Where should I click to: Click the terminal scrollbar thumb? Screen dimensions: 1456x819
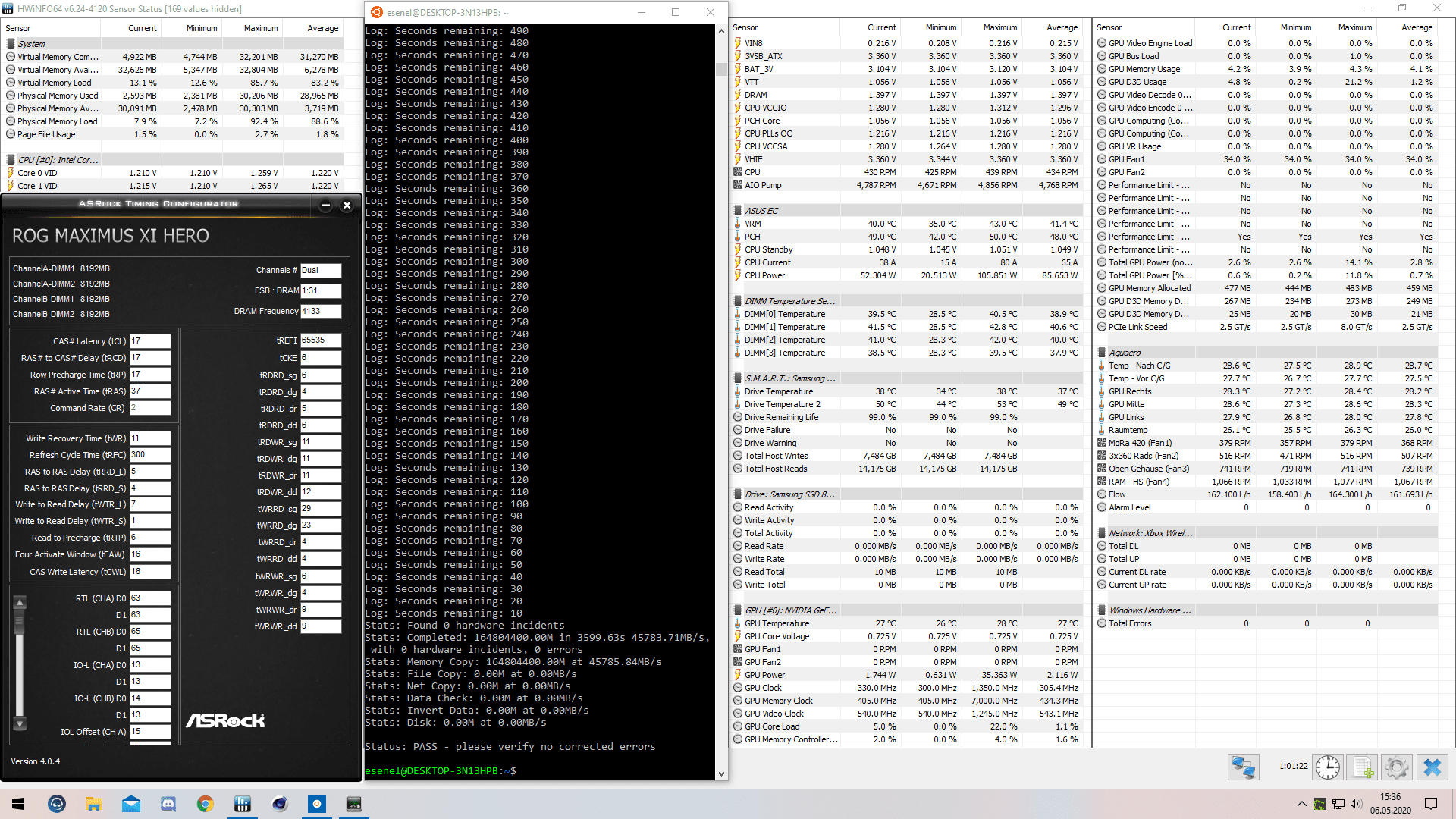tap(721, 69)
